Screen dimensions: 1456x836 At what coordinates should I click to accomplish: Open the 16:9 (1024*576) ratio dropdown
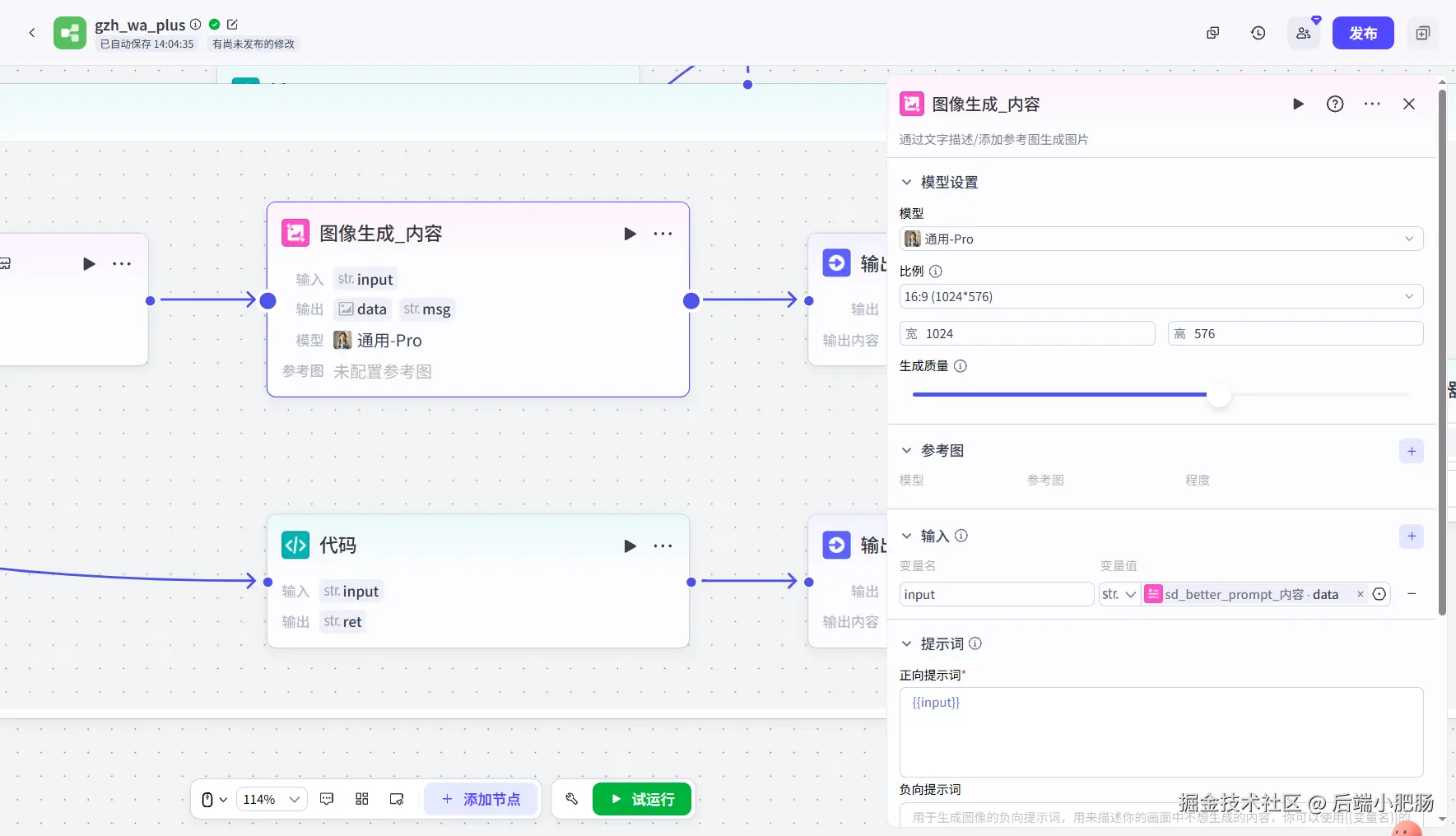click(x=1161, y=296)
